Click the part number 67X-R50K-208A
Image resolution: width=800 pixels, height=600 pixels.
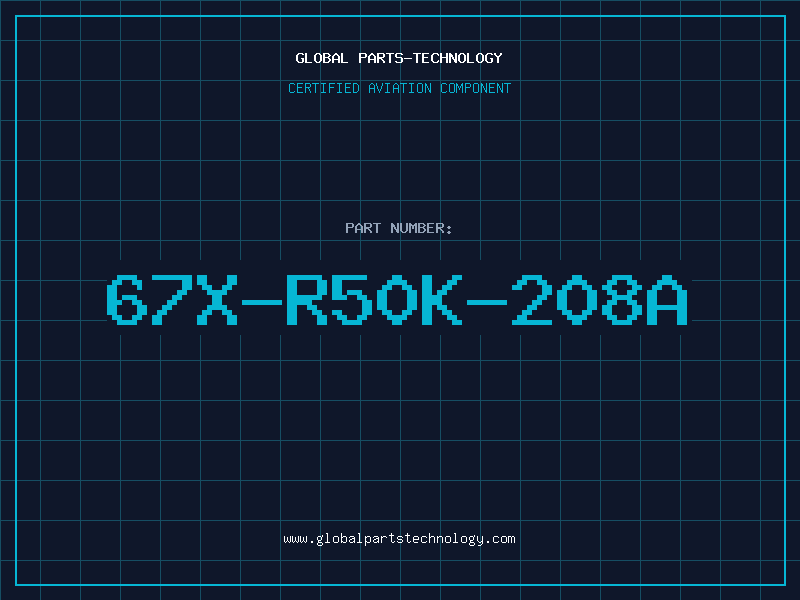(x=397, y=300)
